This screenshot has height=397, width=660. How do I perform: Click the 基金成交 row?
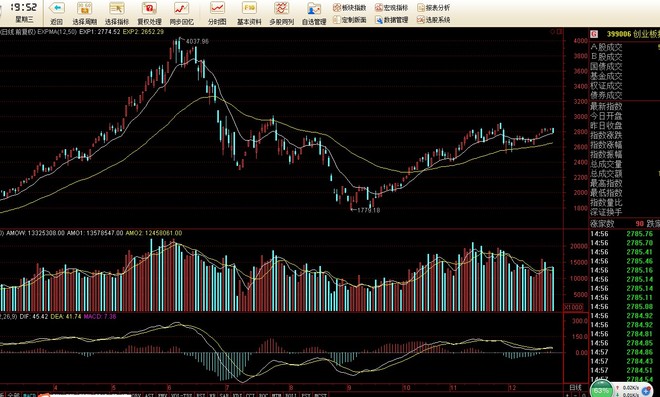606,76
